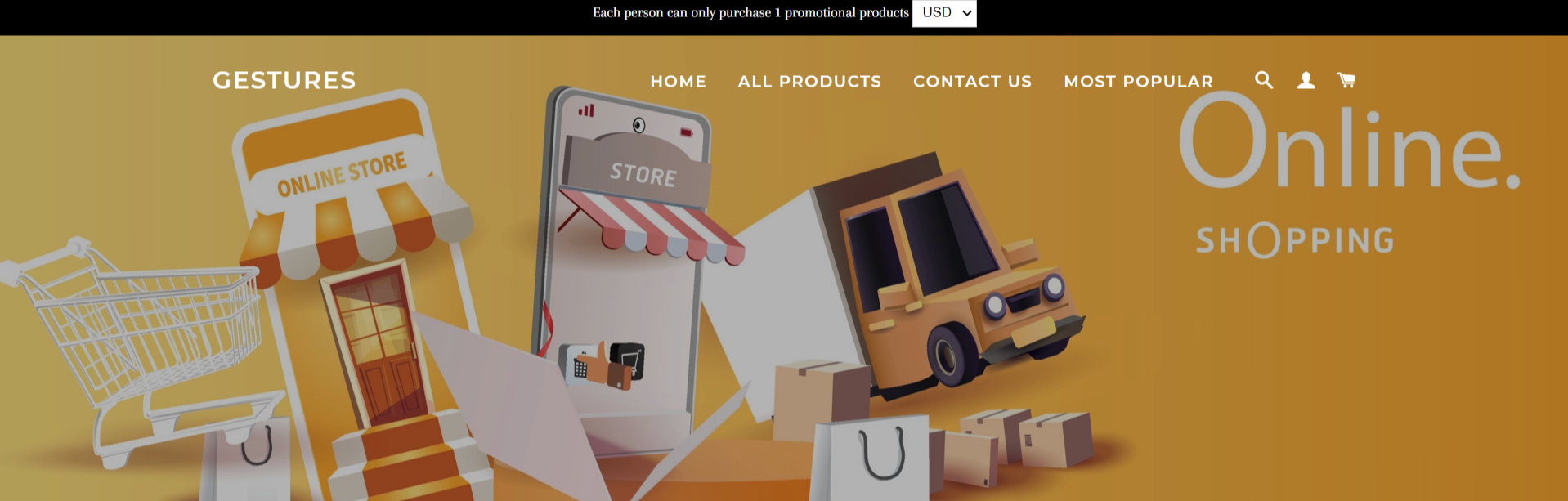The image size is (1568, 501).
Task: Open the USD currency dropdown
Action: 944,13
